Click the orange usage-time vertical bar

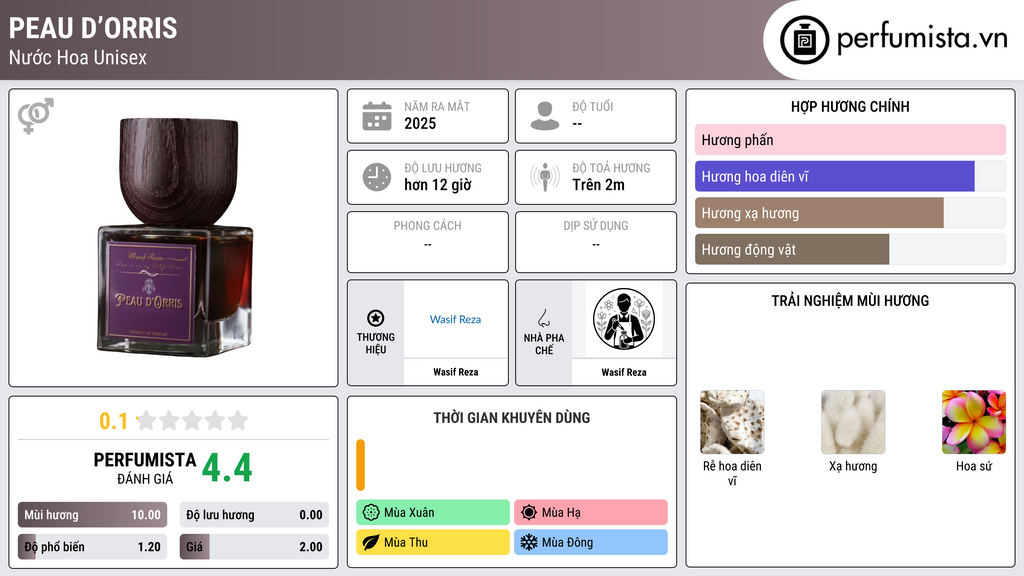pyautogui.click(x=360, y=465)
